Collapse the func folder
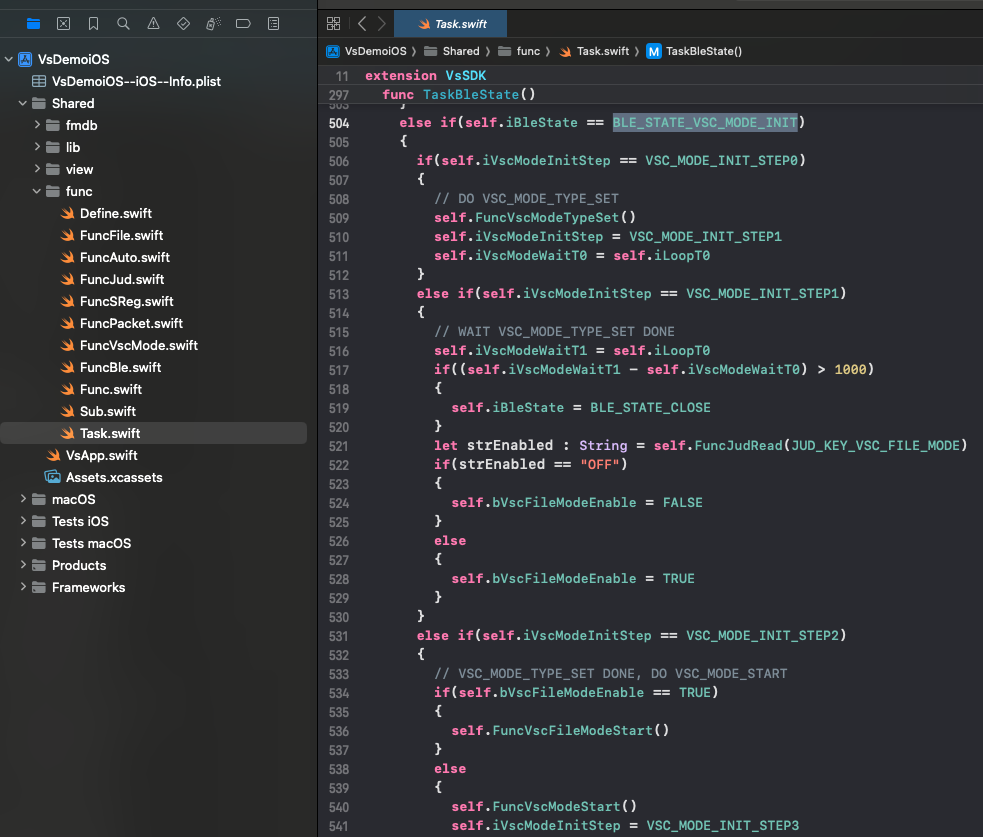 tap(38, 191)
